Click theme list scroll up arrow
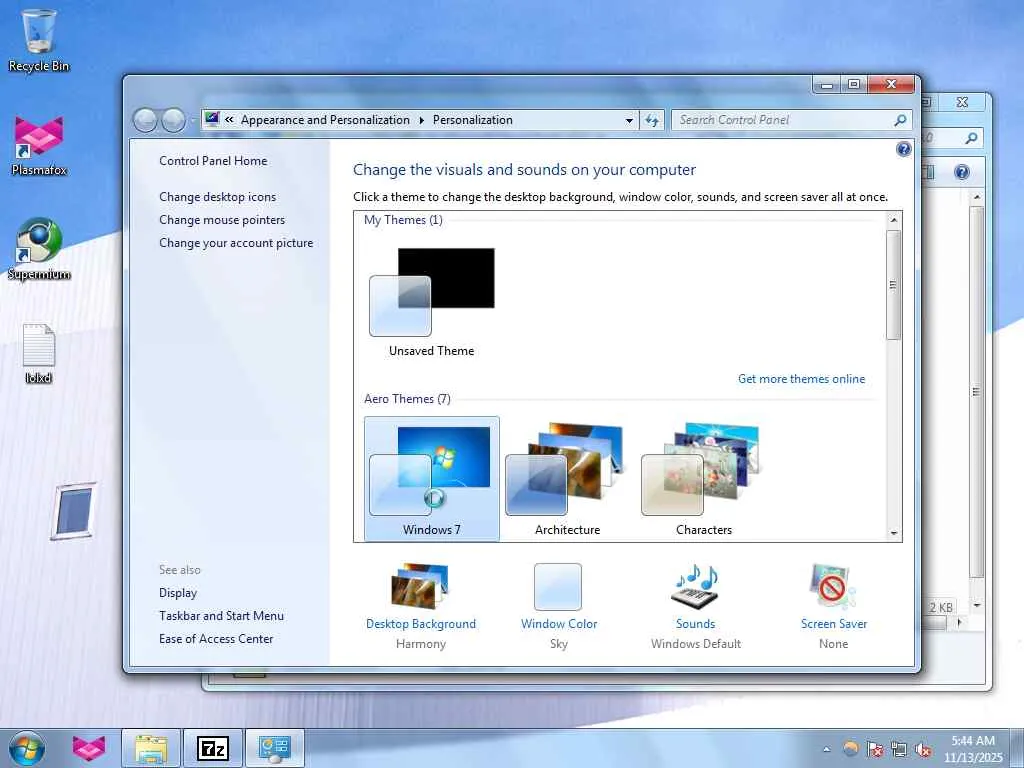 coord(894,220)
